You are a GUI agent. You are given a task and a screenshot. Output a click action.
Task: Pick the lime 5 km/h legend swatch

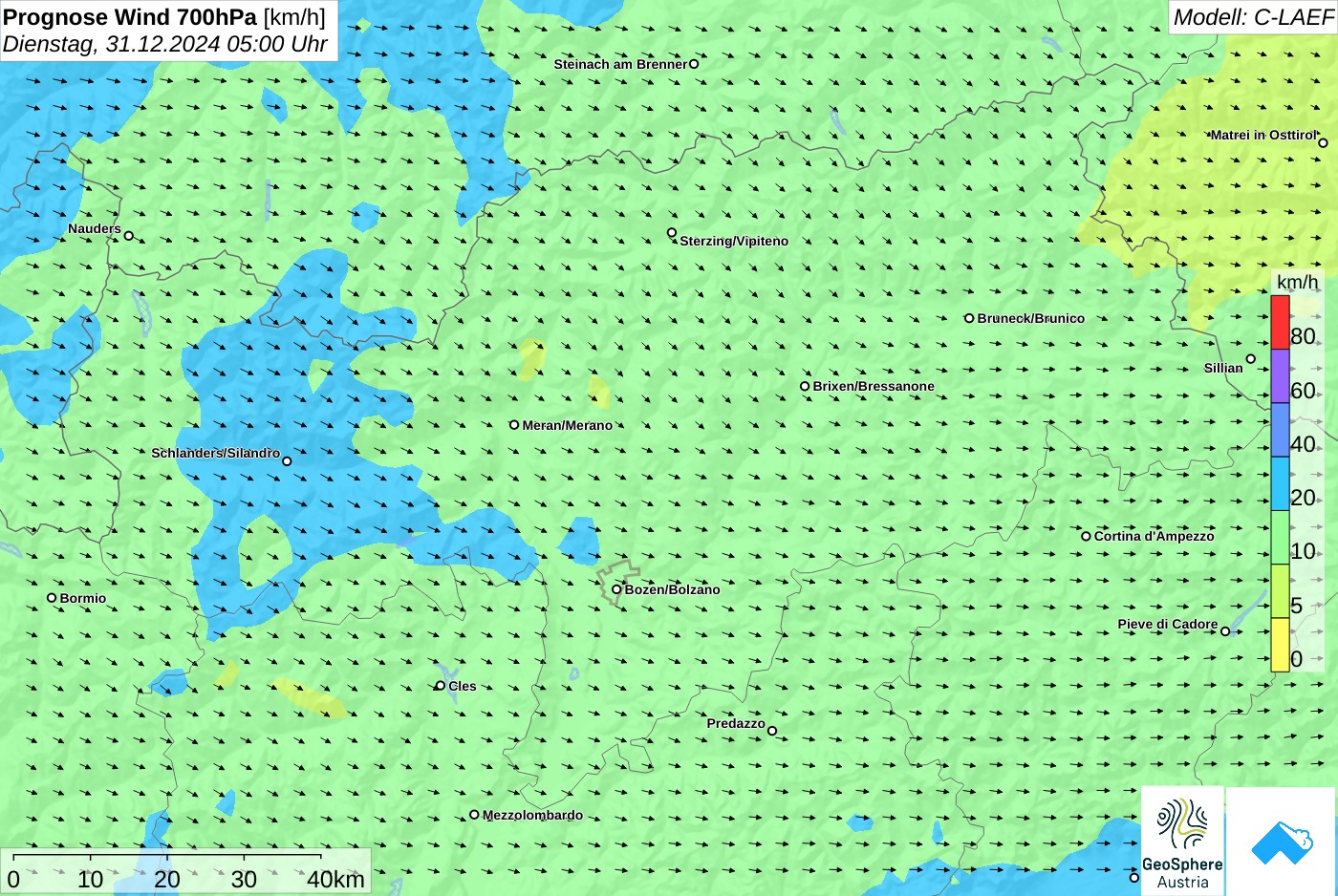click(x=1280, y=591)
